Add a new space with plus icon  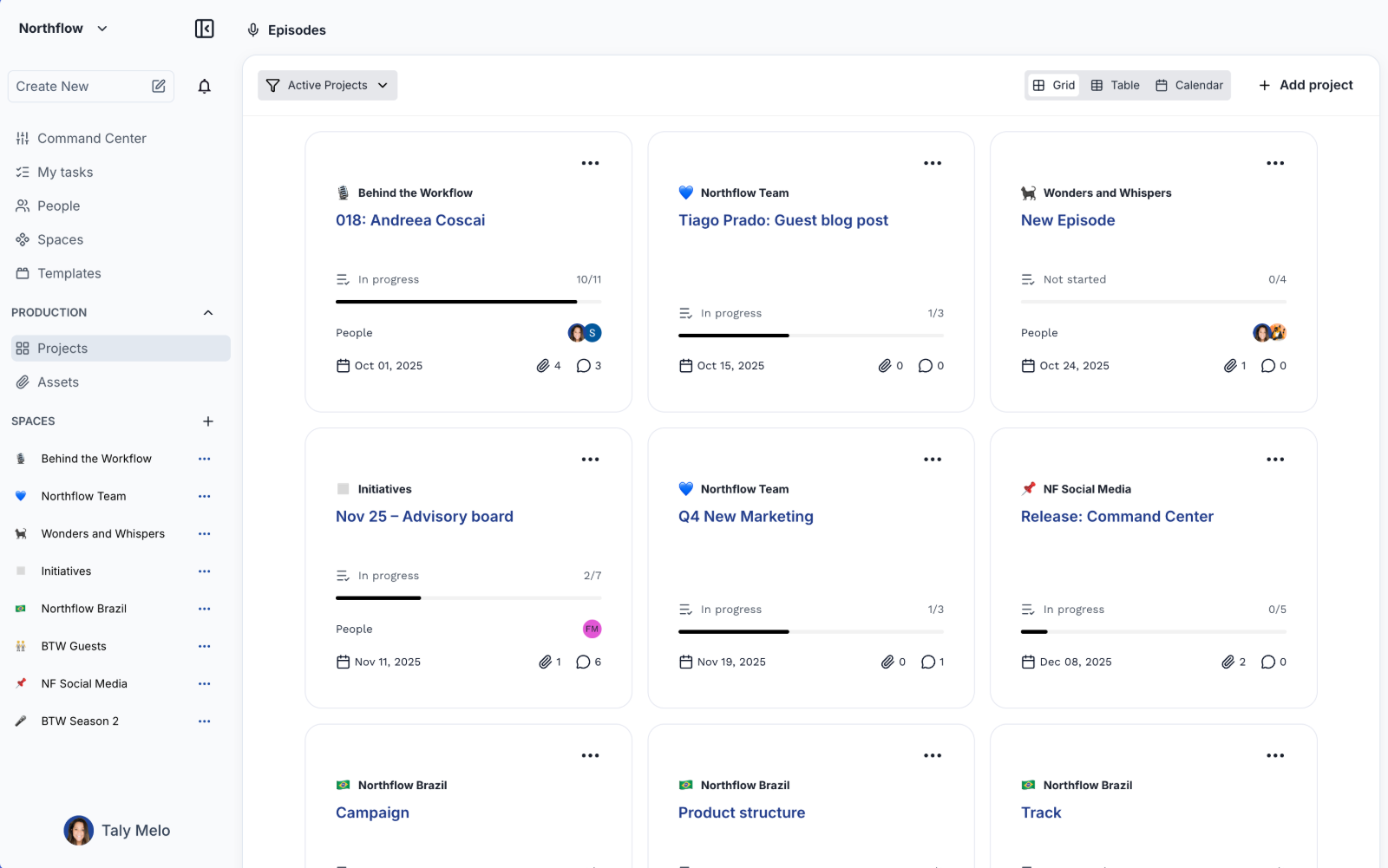[x=208, y=421]
